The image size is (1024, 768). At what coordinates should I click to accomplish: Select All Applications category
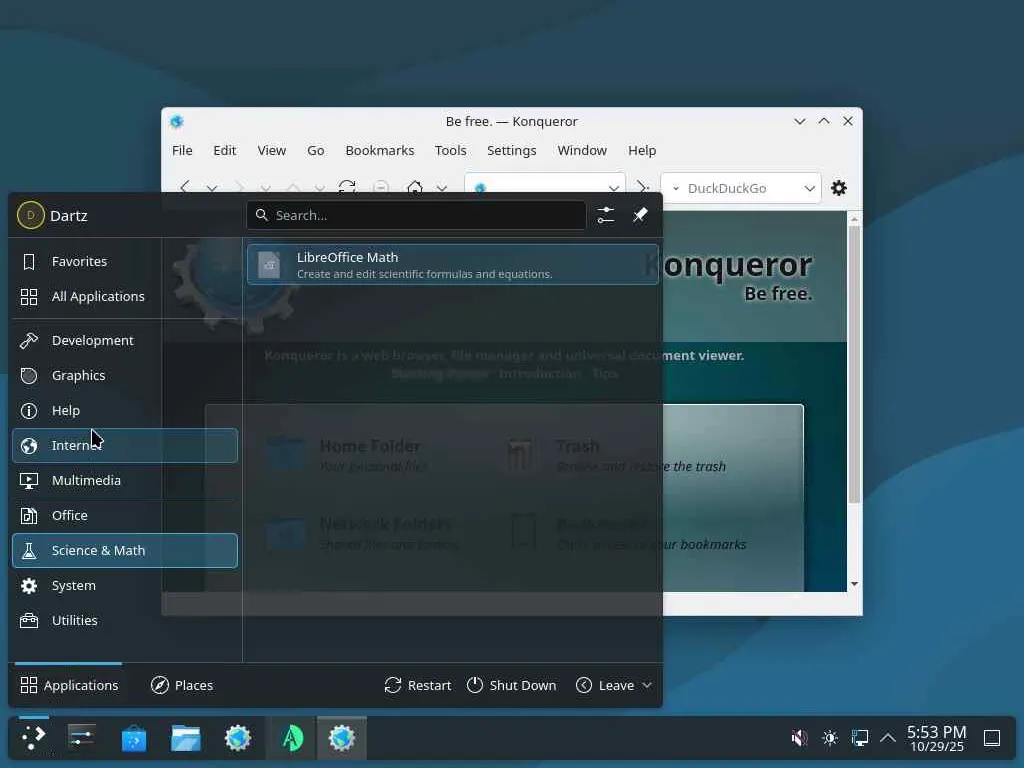pos(125,296)
